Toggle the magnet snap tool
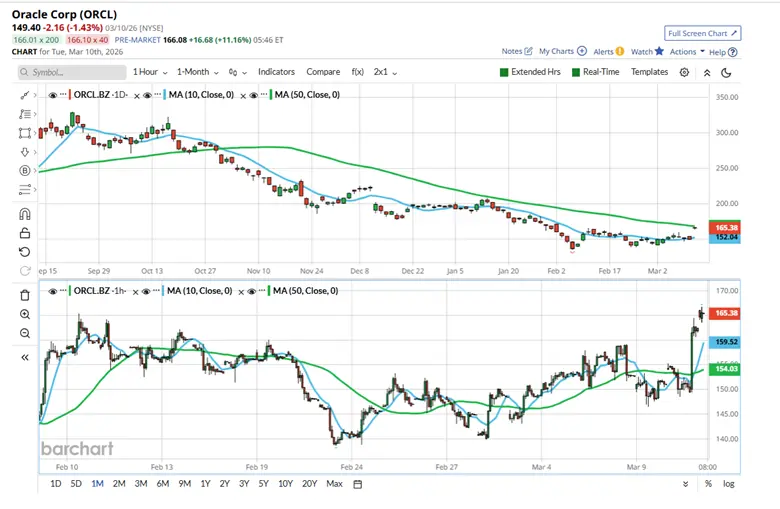The height and width of the screenshot is (509, 780). click(24, 214)
